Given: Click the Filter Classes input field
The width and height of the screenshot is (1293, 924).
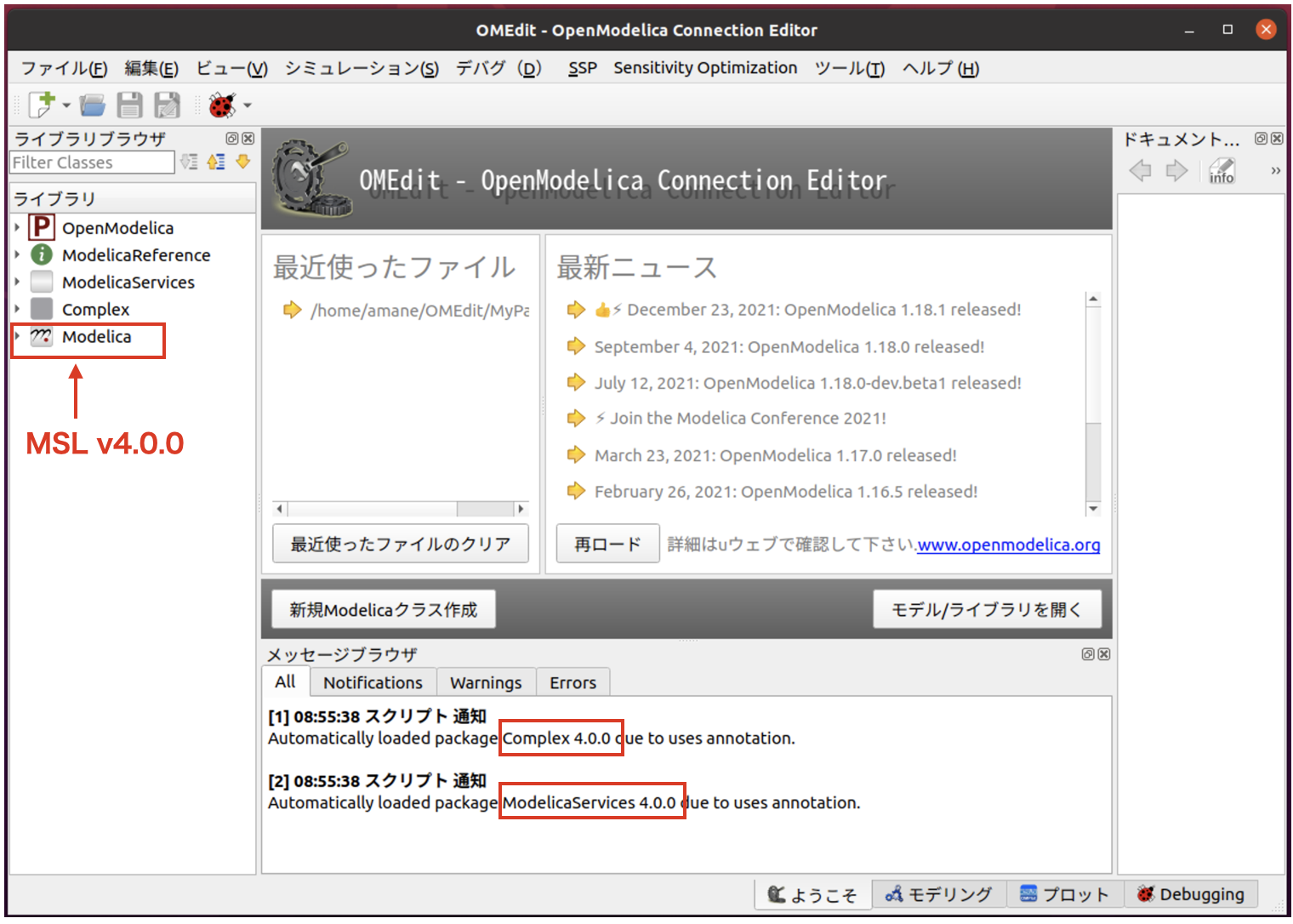Looking at the screenshot, I should (x=92, y=163).
